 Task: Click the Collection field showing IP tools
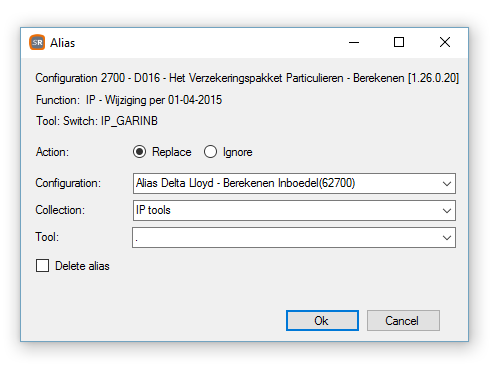[294, 210]
